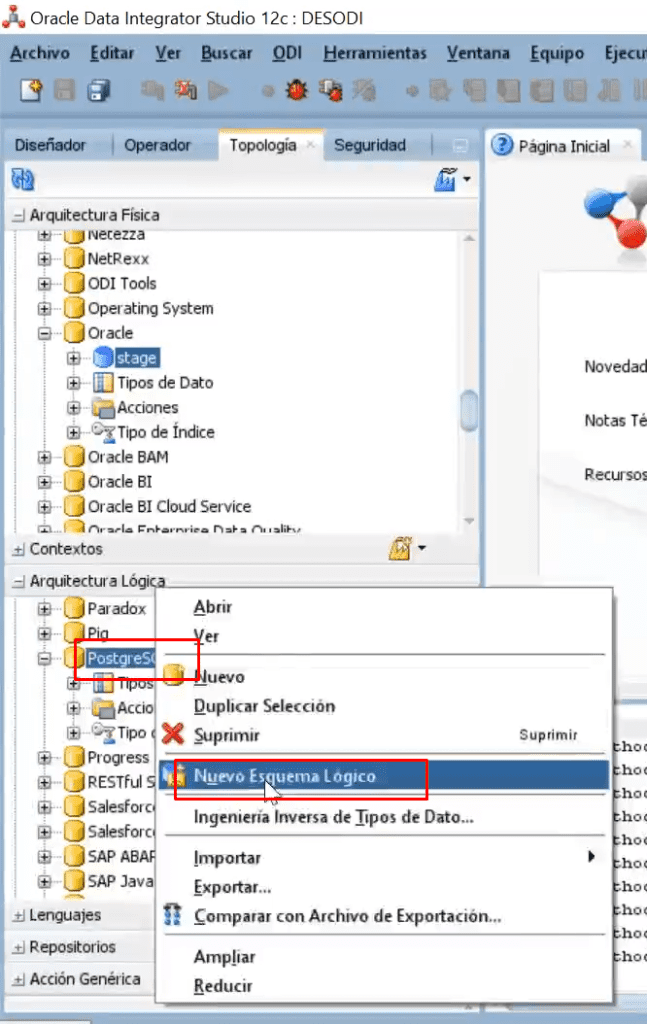Click the Save All toolbar icon
Screen dimensions: 647x1024
(99, 90)
